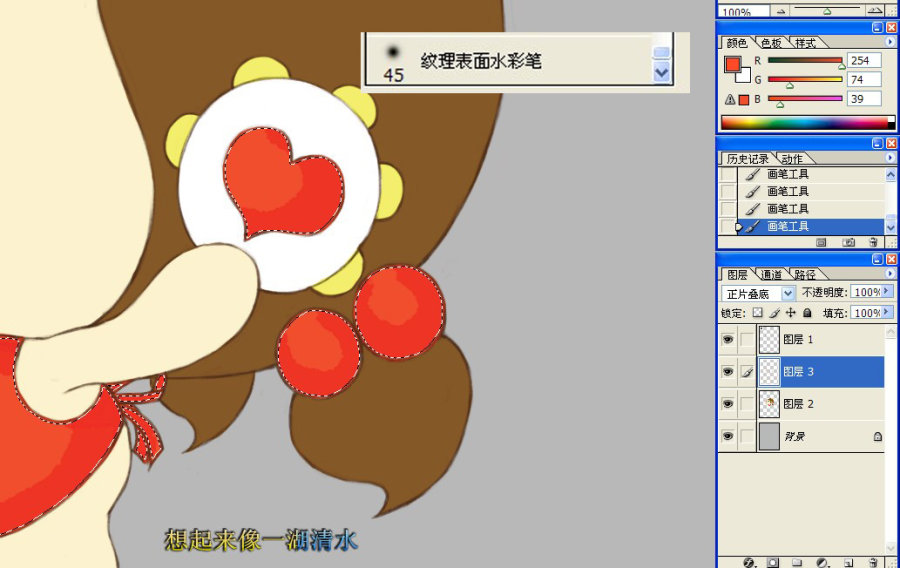This screenshot has height=568, width=900.
Task: Hide 图层 3 via its eye icon
Action: point(728,372)
